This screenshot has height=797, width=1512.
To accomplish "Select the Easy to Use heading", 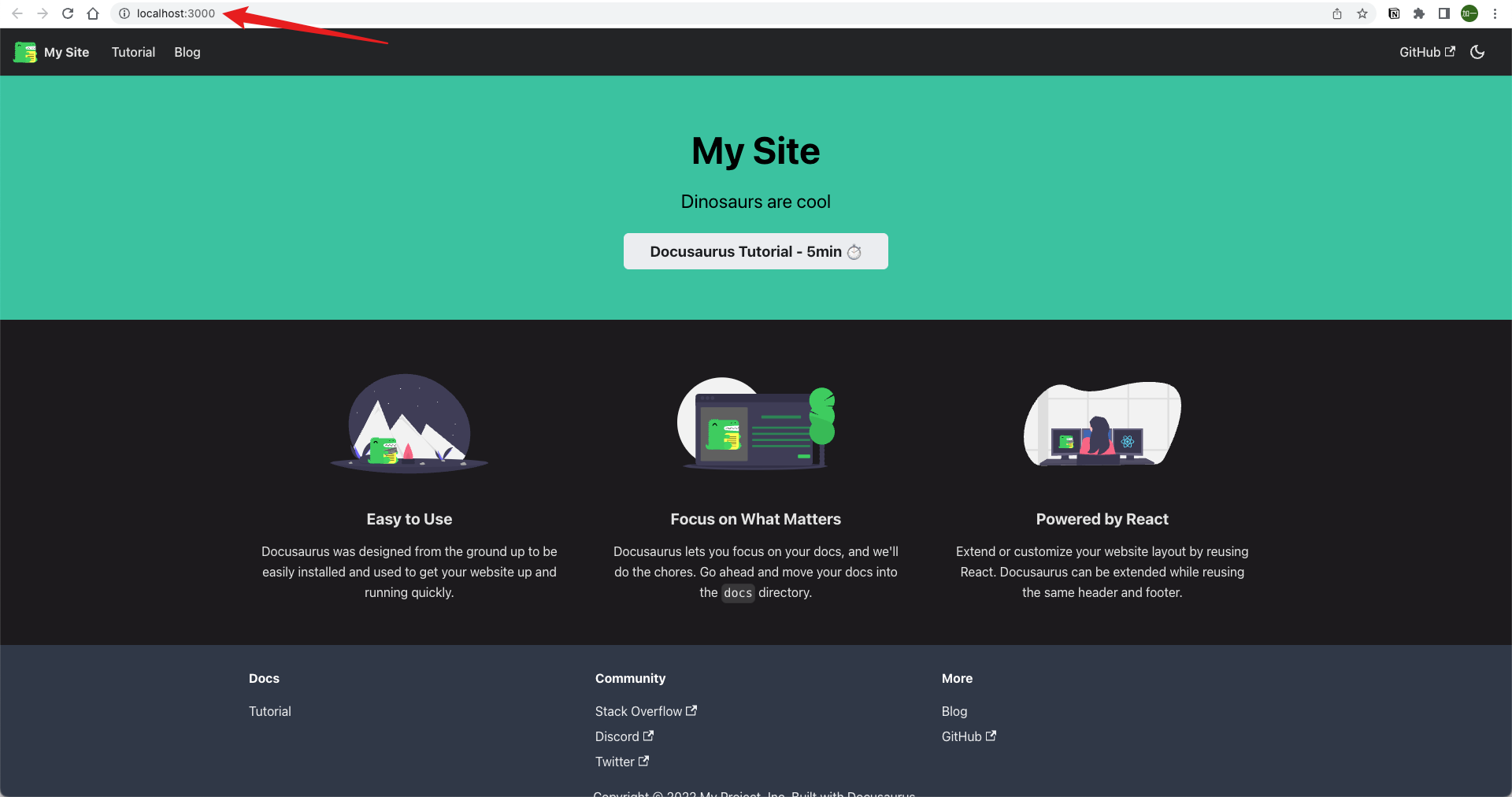I will (409, 519).
